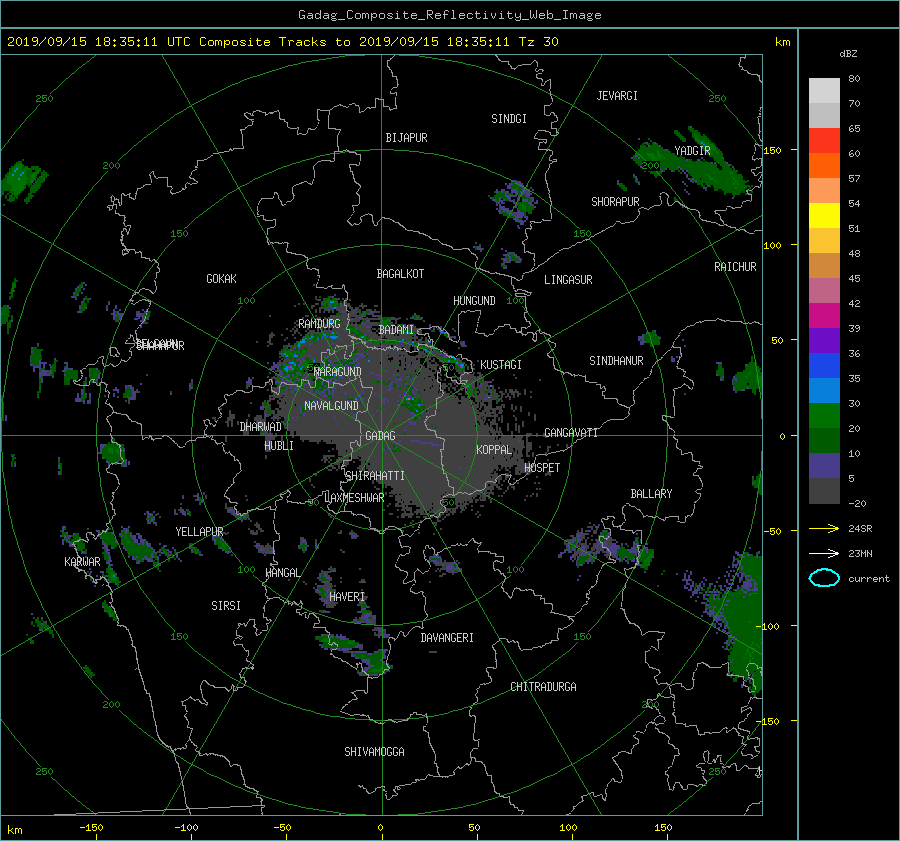Click the GOKAK city label
The image size is (900, 841).
pos(221,278)
